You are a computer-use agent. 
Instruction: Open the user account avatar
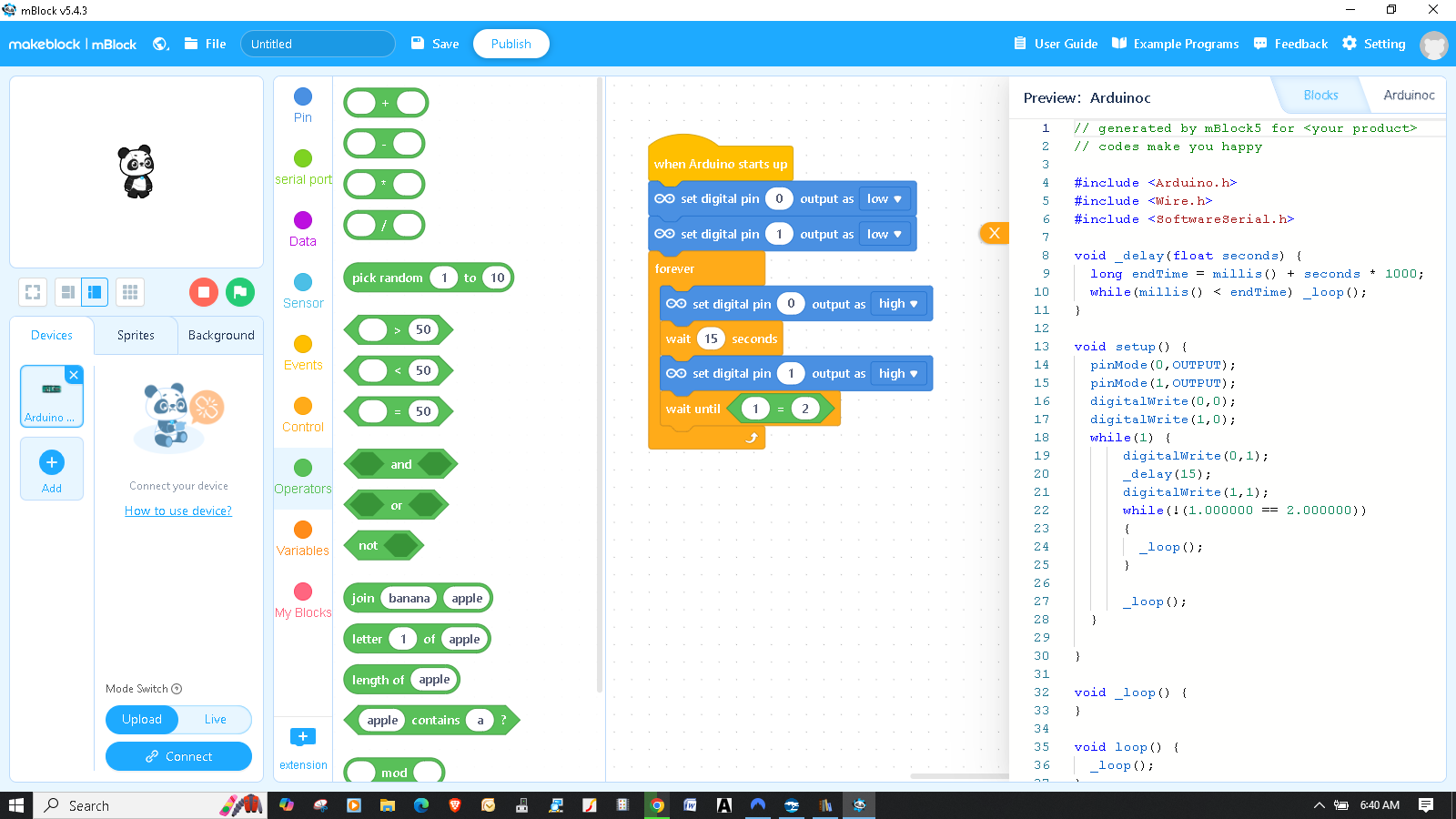point(1433,45)
